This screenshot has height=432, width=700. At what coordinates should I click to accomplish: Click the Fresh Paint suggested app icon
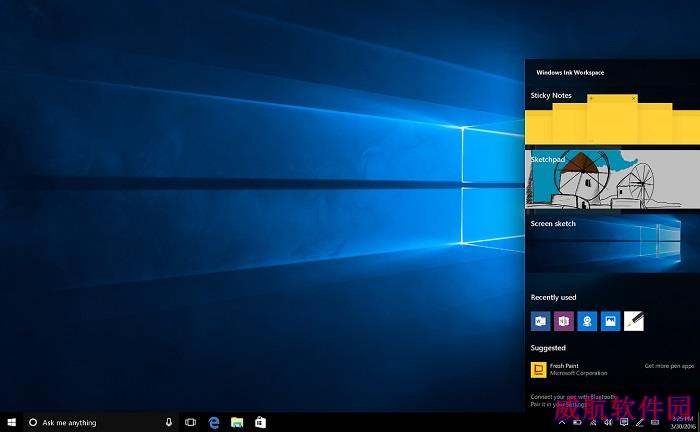[538, 370]
